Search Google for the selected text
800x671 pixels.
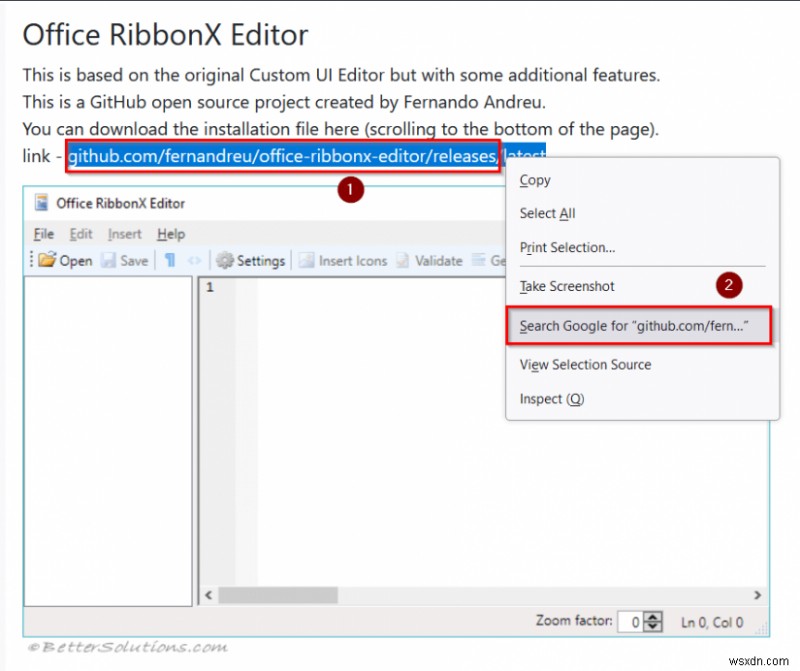tap(638, 325)
